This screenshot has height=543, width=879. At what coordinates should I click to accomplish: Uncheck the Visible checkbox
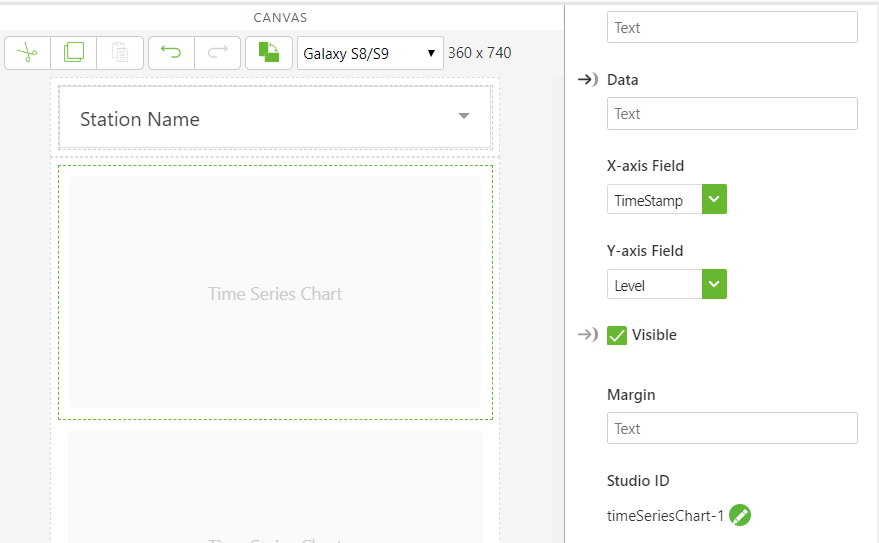click(x=617, y=335)
